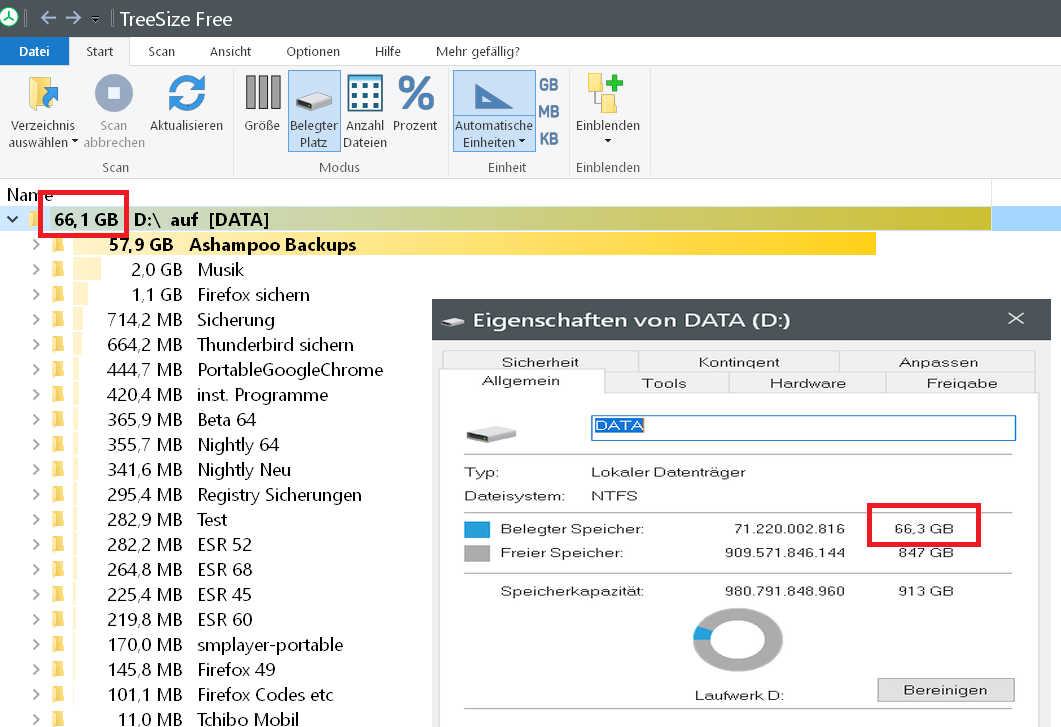The height and width of the screenshot is (727, 1061).
Task: Click the TreeSize back arrow
Action: click(x=47, y=18)
